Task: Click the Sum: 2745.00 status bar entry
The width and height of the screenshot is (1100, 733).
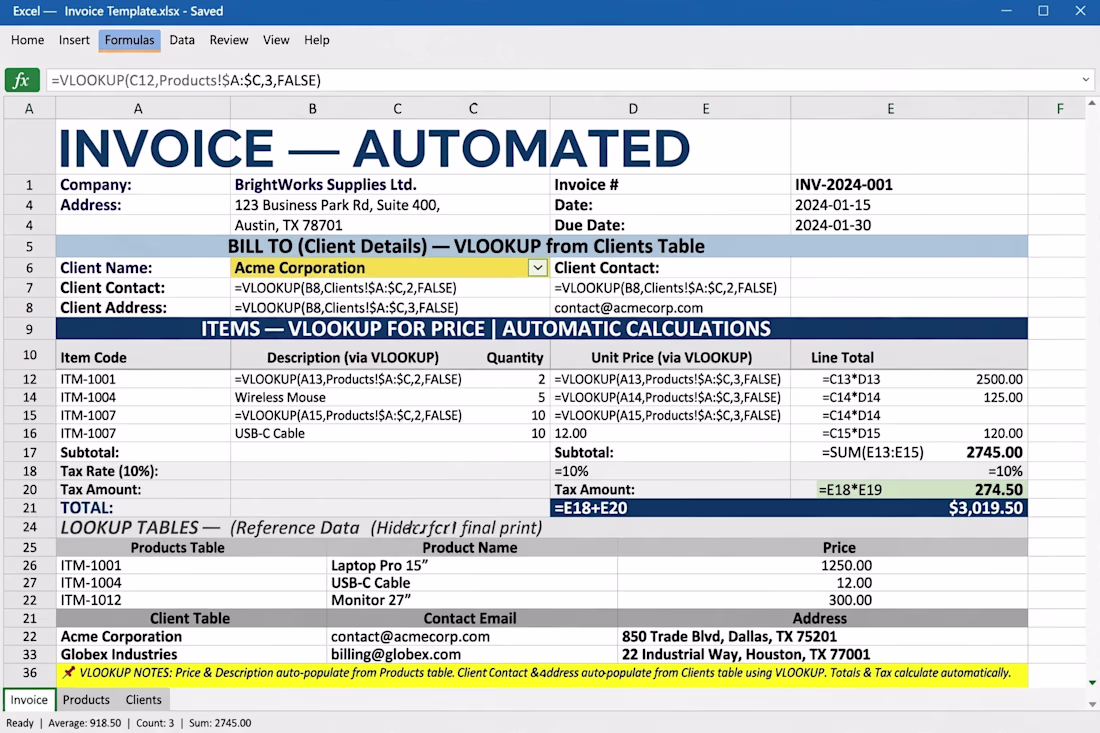Action: (x=220, y=722)
